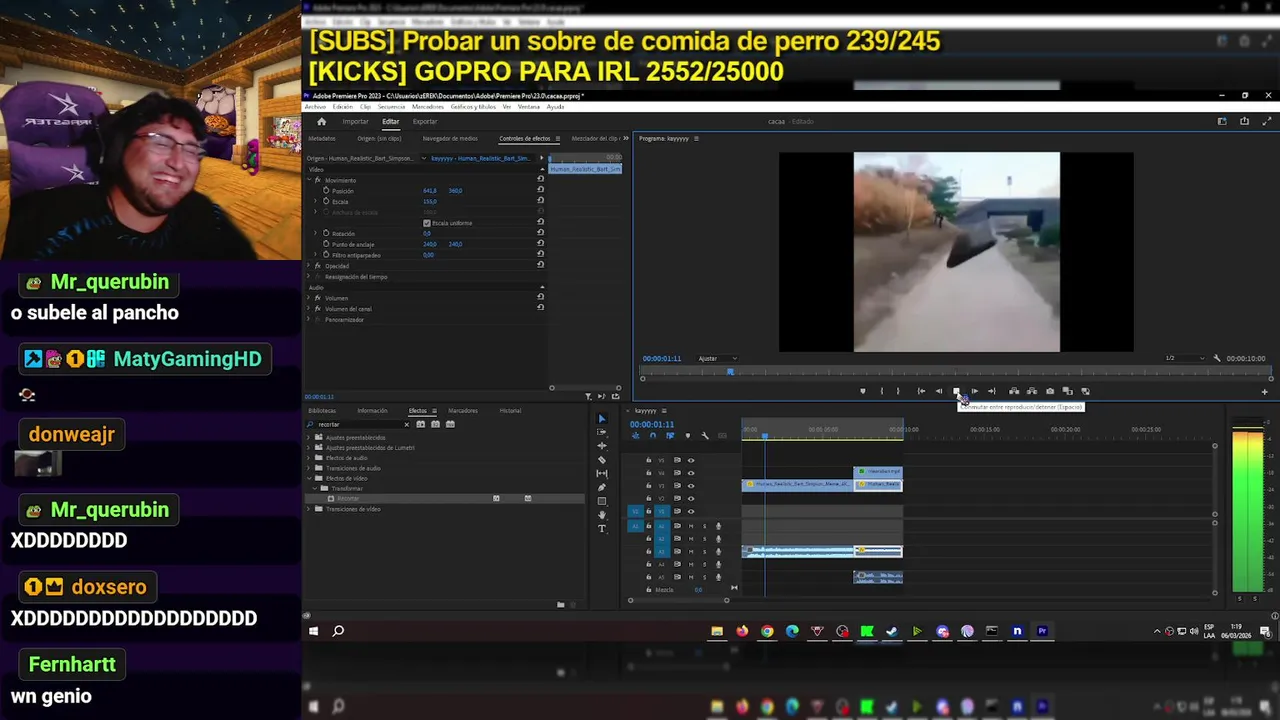Select the Ripple Edit tool

pos(601,446)
